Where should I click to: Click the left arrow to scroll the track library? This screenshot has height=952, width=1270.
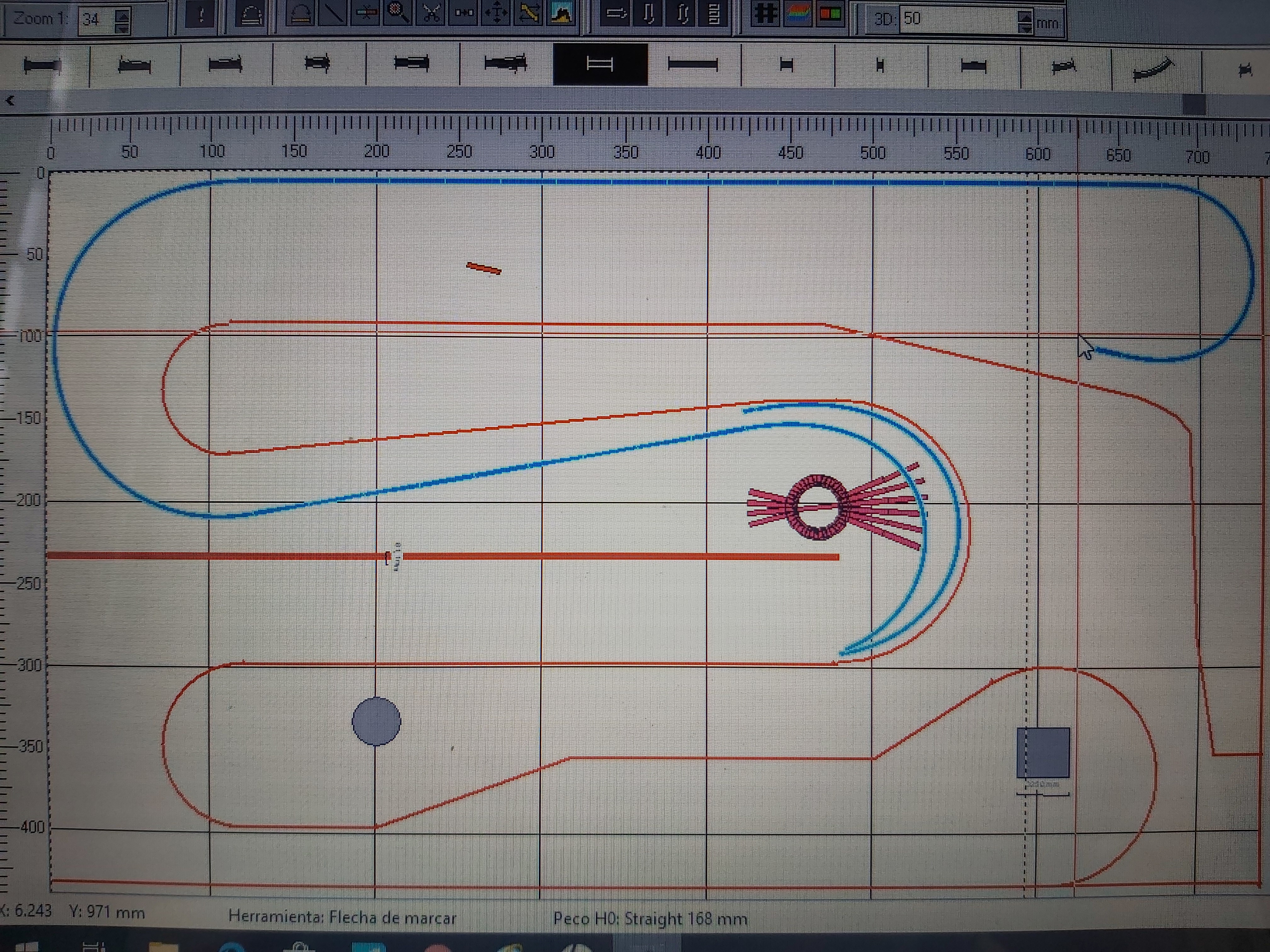point(10,101)
